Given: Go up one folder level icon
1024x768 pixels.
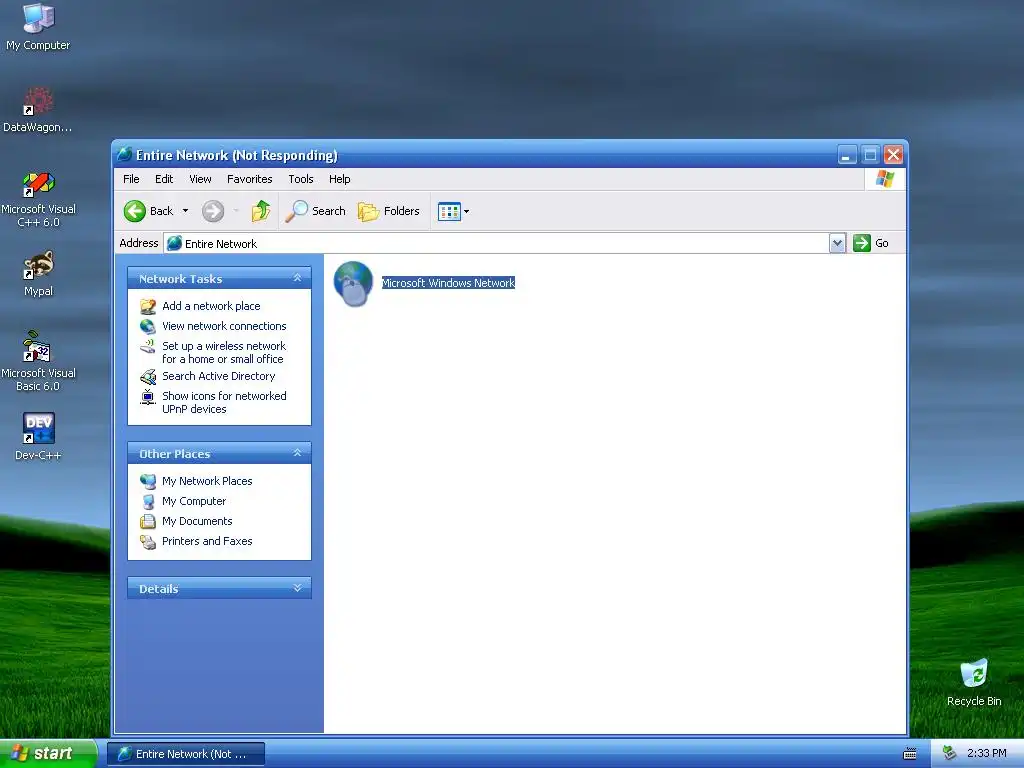Looking at the screenshot, I should (261, 211).
